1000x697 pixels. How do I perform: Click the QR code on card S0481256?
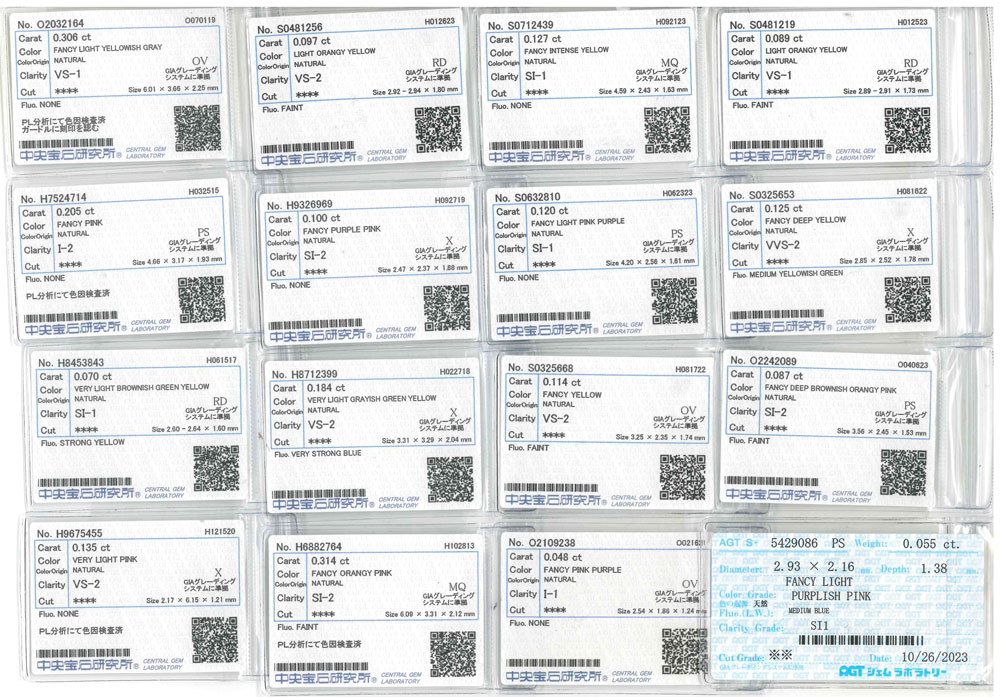coord(438,129)
